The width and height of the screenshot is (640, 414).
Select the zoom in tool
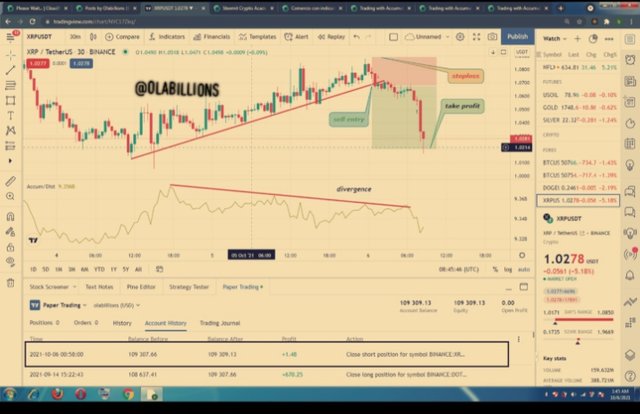[x=11, y=196]
